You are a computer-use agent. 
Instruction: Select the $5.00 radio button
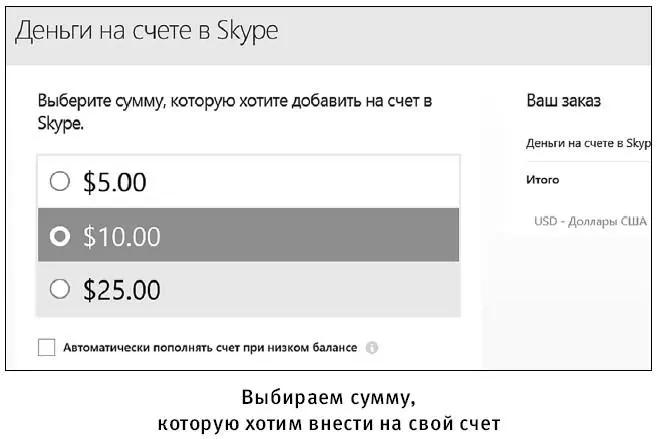pos(59,181)
